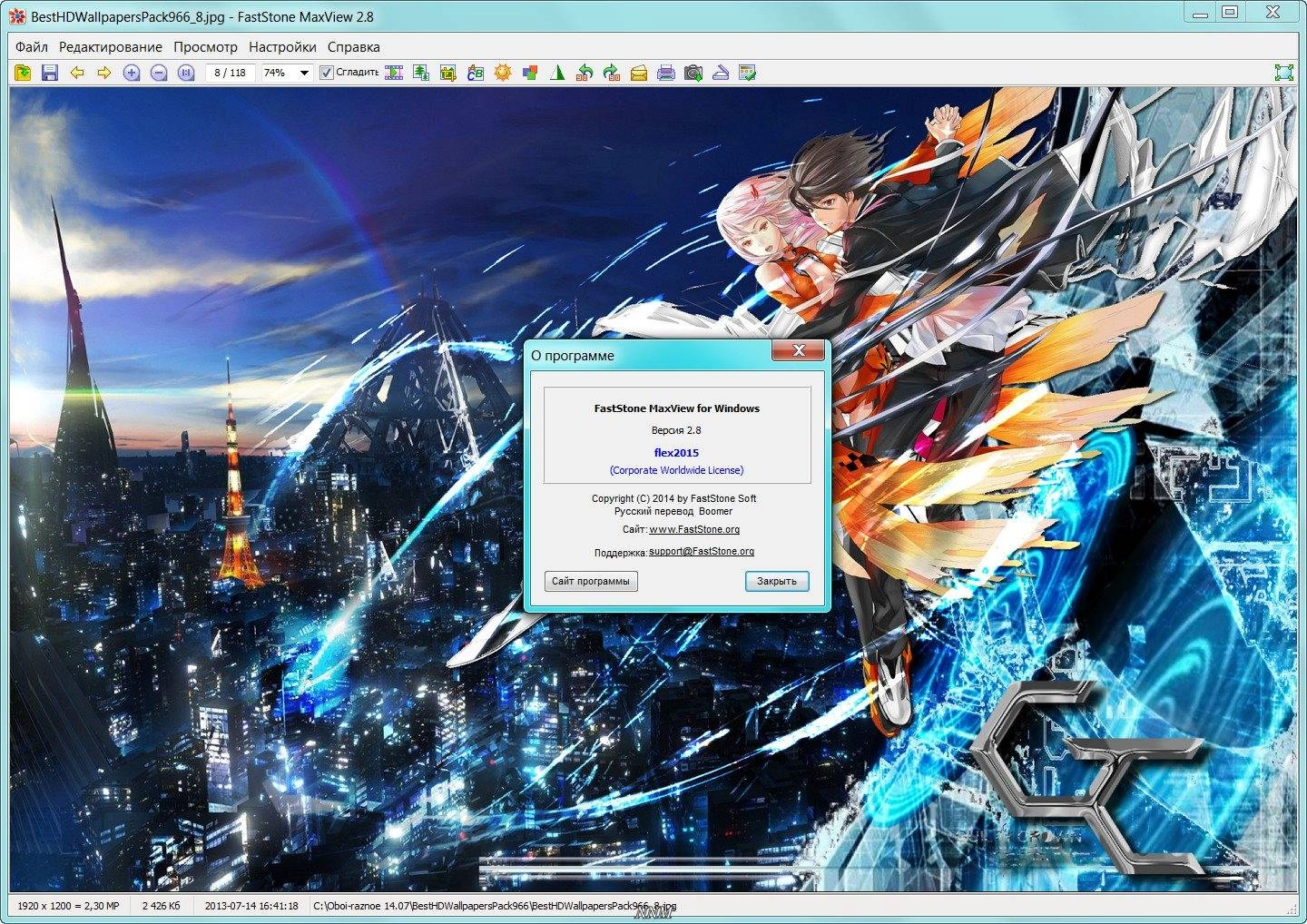Click the Copyright 2014 FastStone Soft text
Screen dimensions: 1307x924
click(673, 498)
